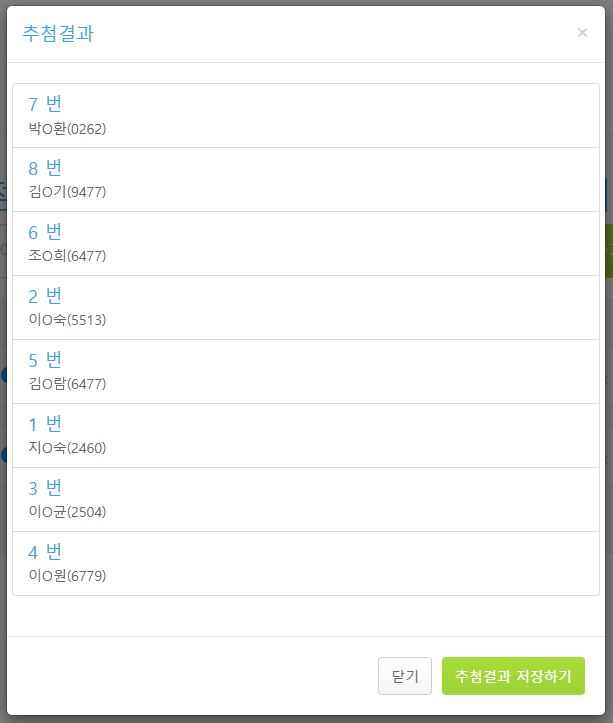The image size is (613, 723).
Task: Close the 추첨결과 dialog with X icon
Action: tap(582, 33)
